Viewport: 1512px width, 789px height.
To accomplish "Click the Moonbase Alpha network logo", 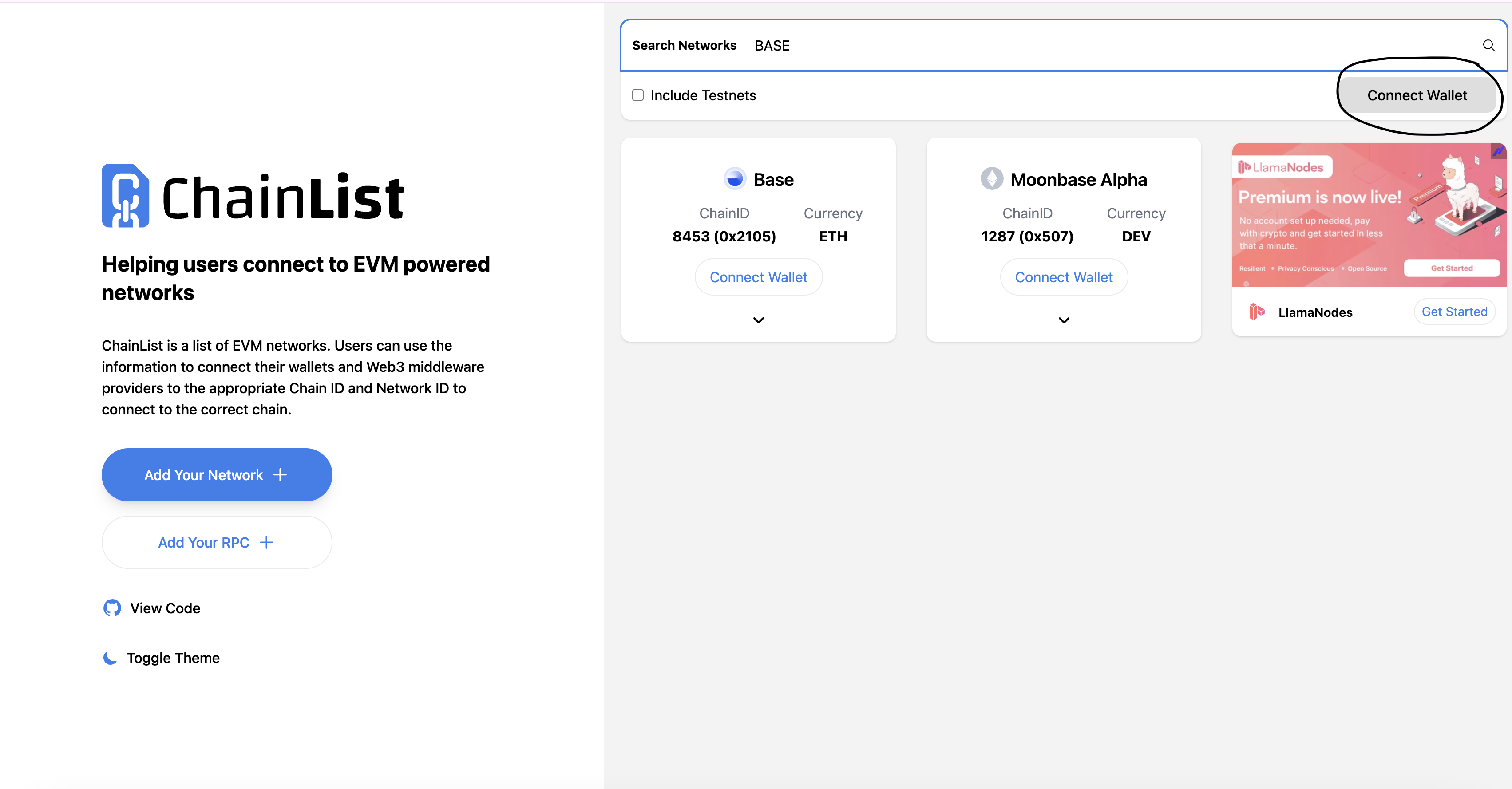I will point(991,179).
